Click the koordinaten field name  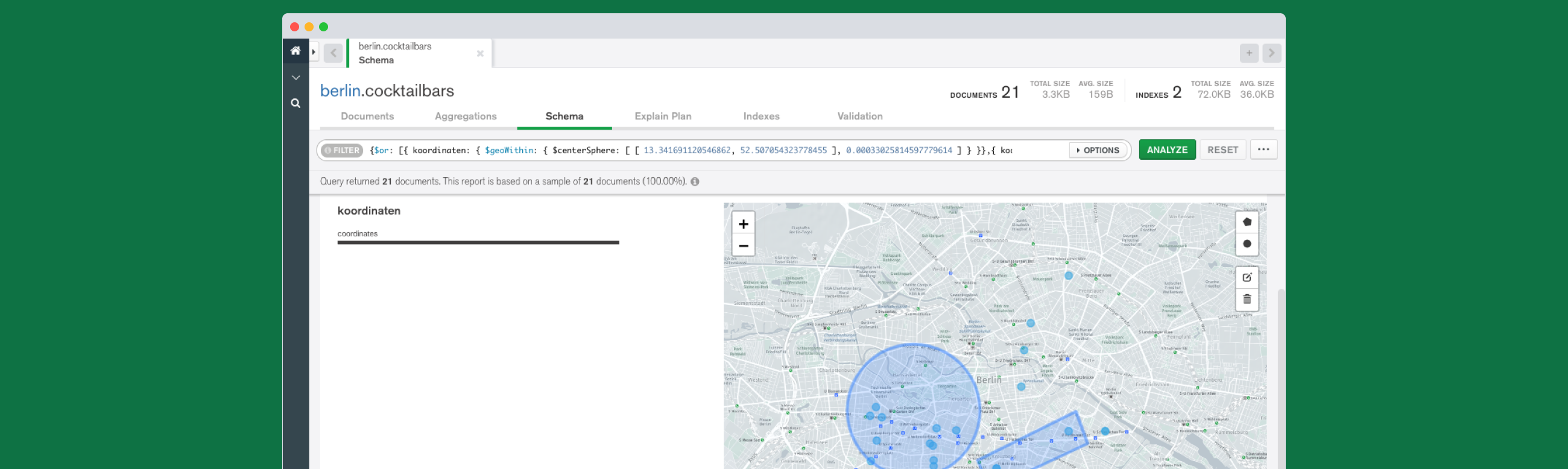369,211
